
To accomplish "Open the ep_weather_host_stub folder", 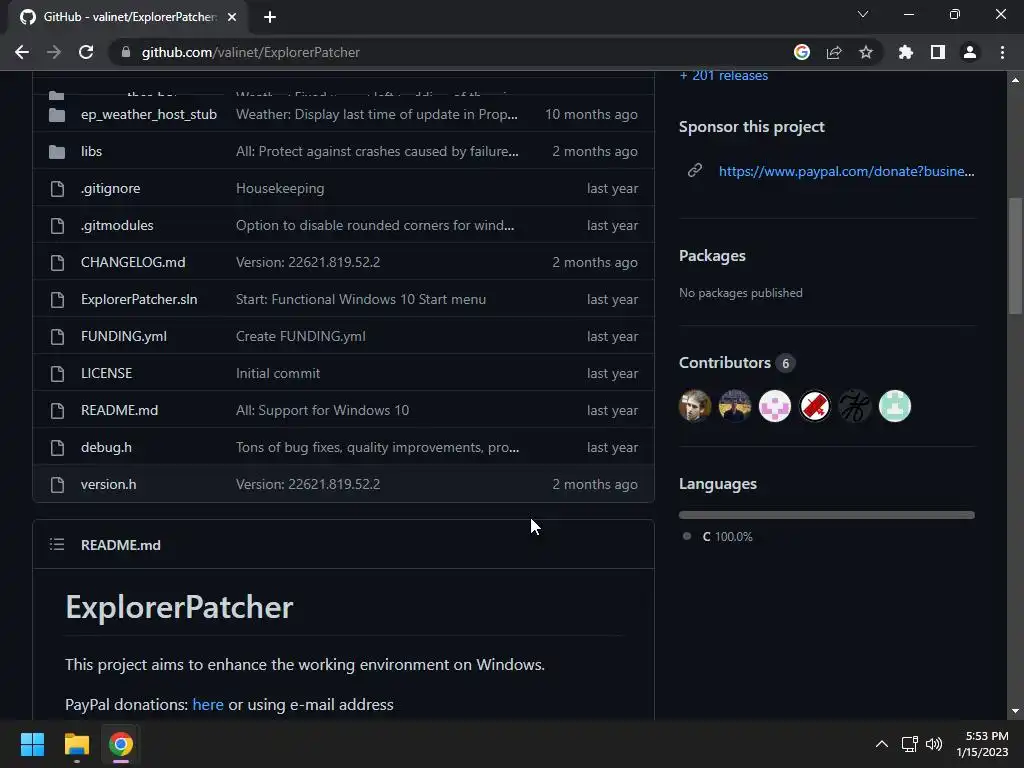I will pos(149,114).
